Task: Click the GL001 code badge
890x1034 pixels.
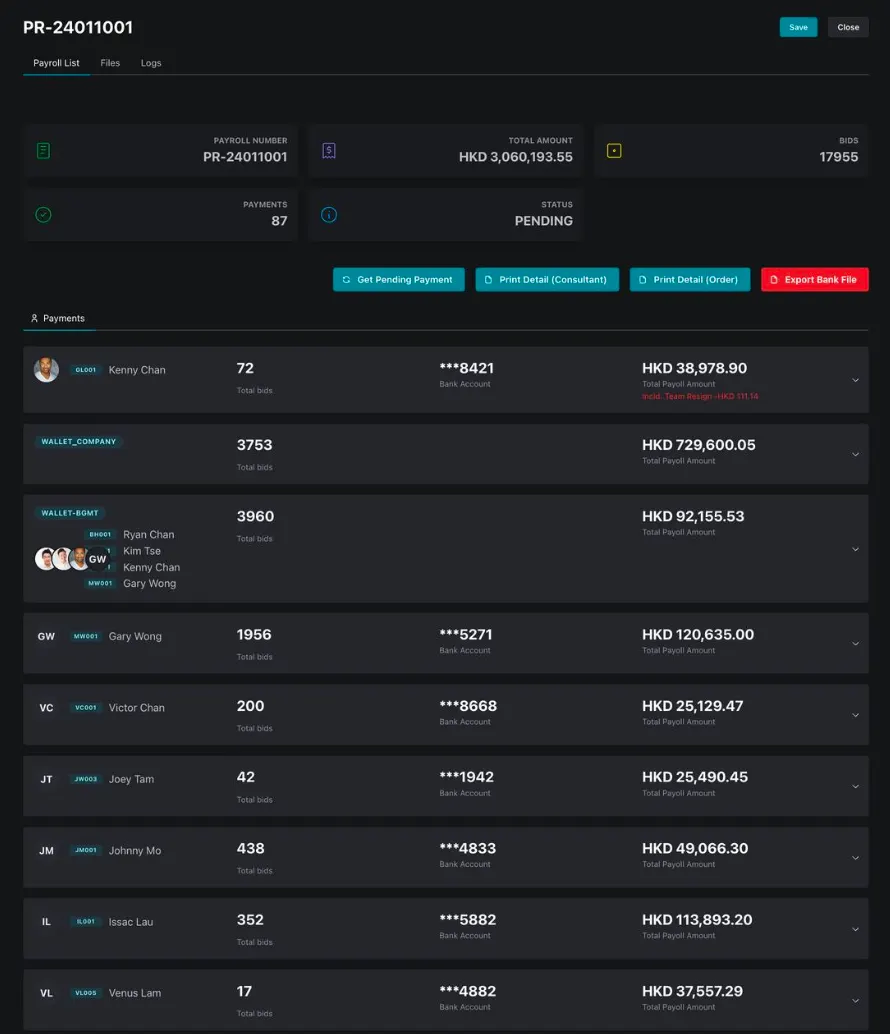Action: (86, 370)
